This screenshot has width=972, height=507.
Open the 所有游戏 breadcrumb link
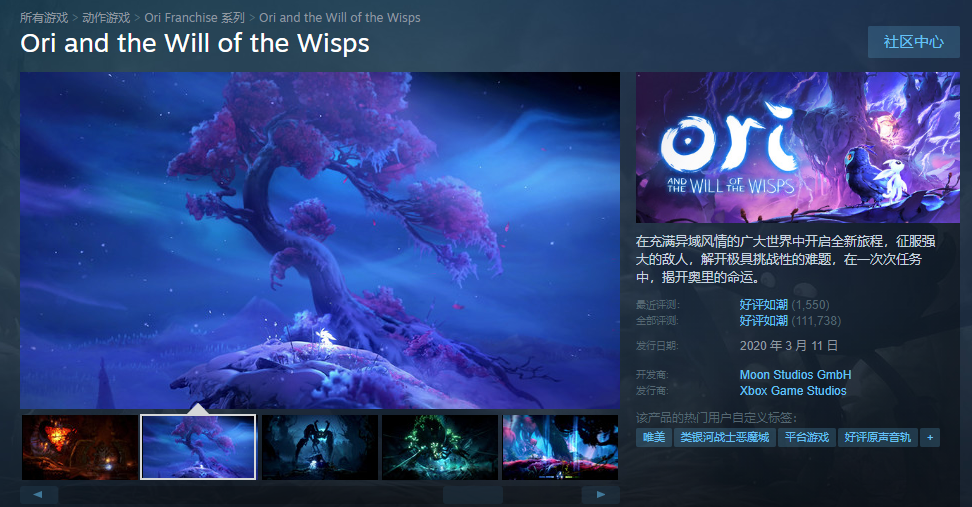[44, 17]
